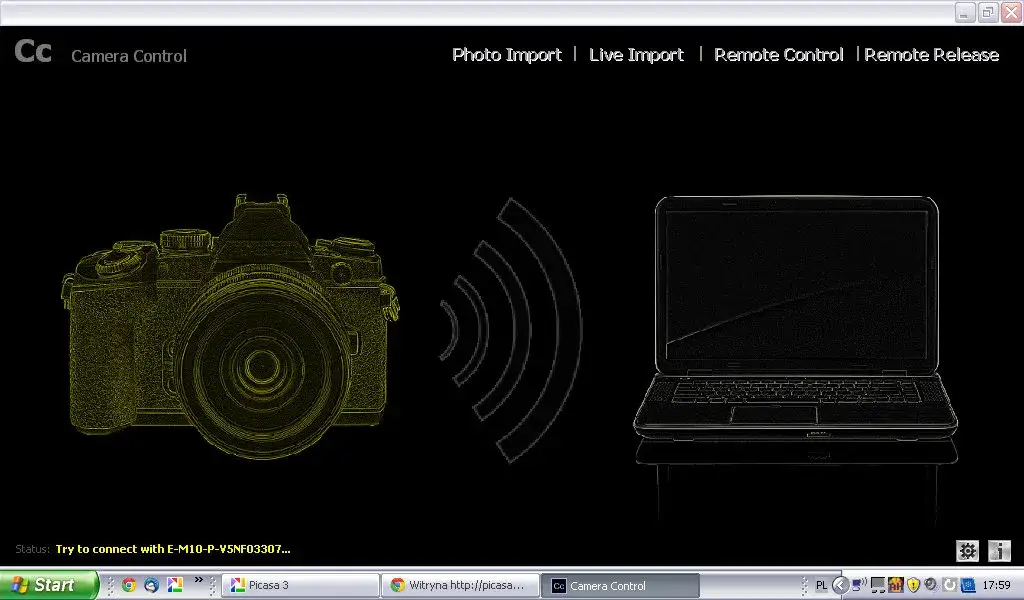The image size is (1024, 600).
Task: Switch to the Picasa 3 taskbar window
Action: pos(300,585)
